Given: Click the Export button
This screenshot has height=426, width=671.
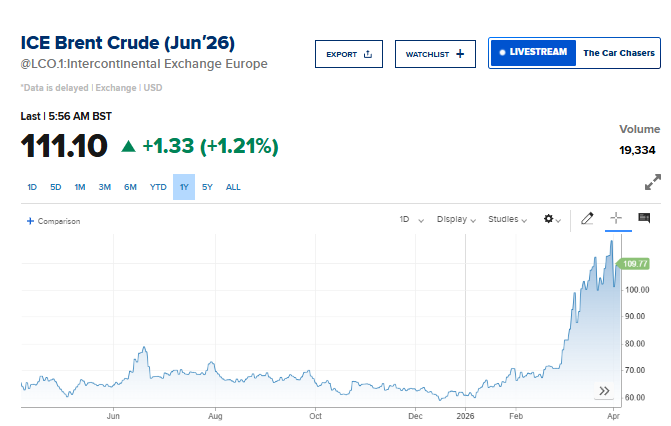Looking at the screenshot, I should click(349, 54).
